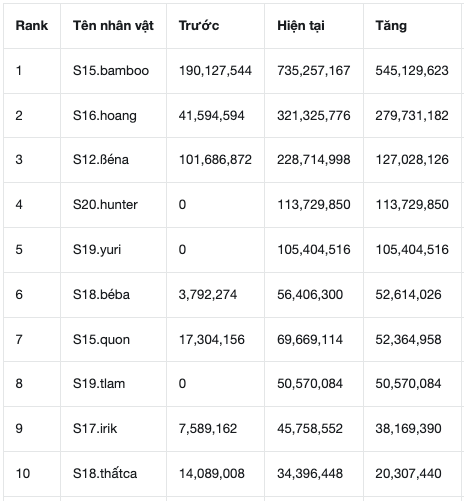Click the value 735,257,167 cell

click(314, 71)
